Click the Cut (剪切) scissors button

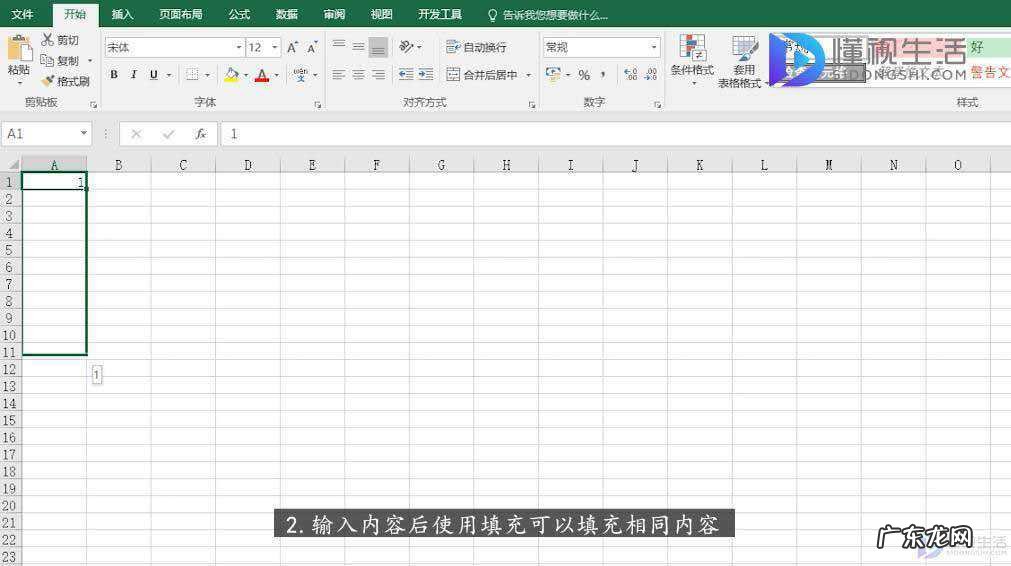[60, 40]
